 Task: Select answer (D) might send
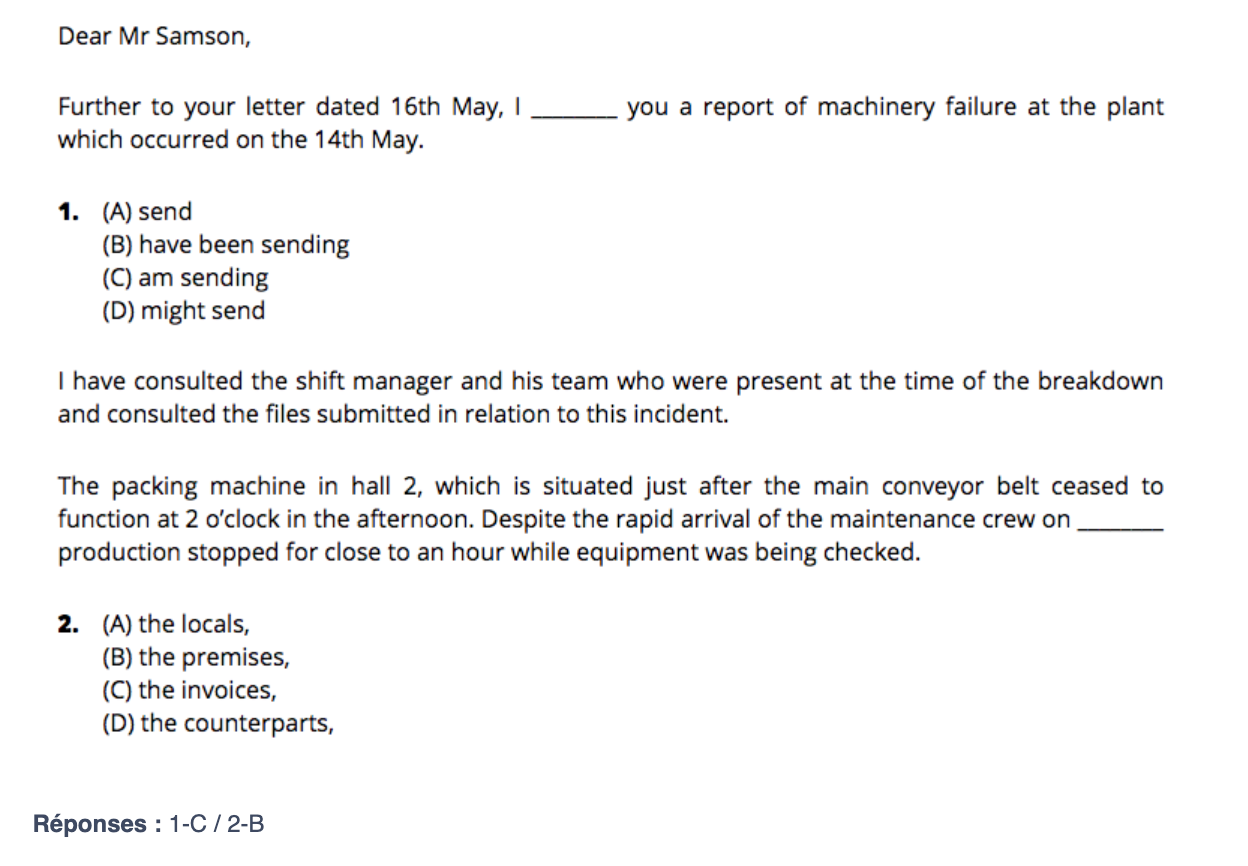coord(184,311)
